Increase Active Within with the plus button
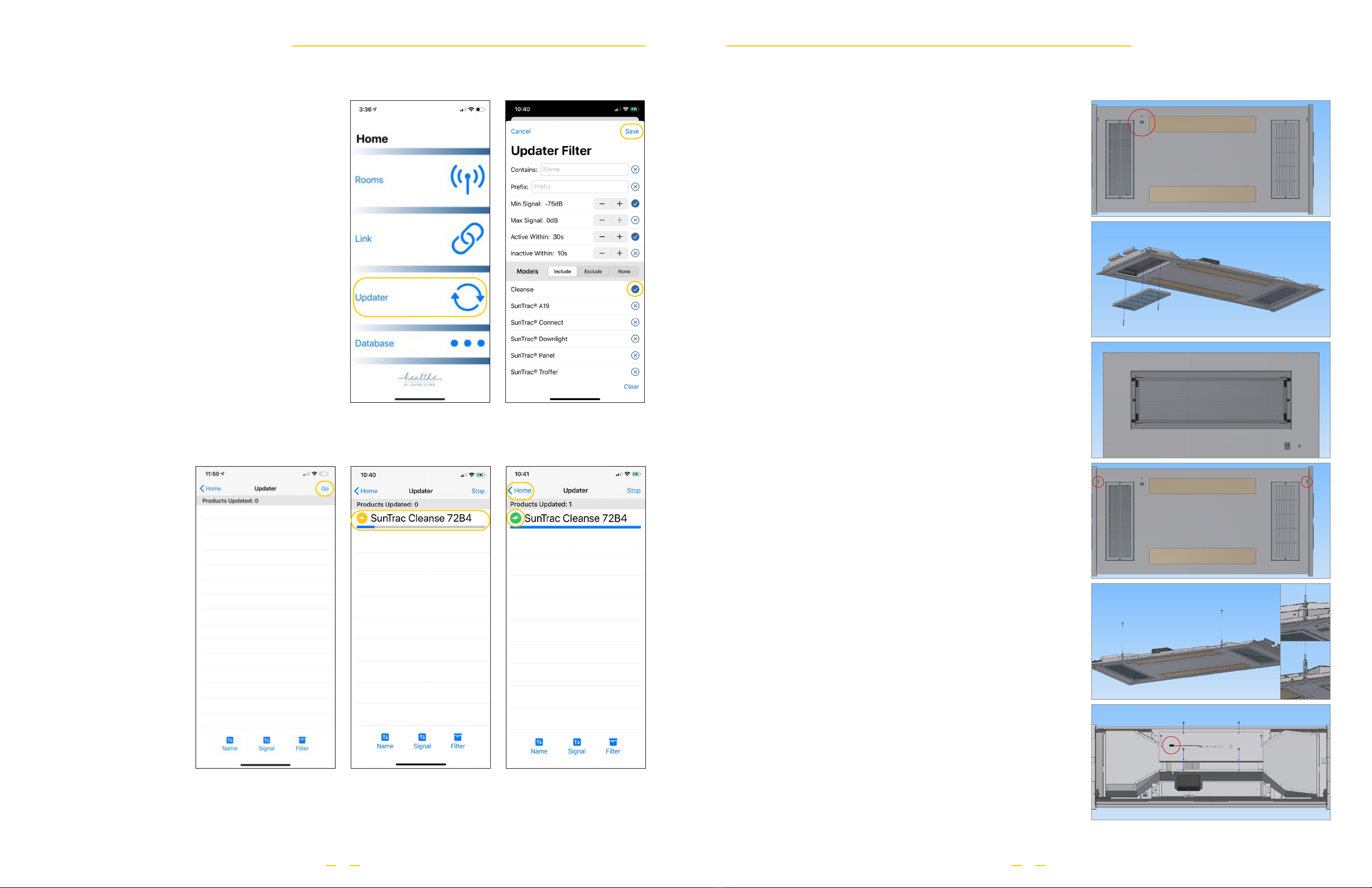 [619, 236]
